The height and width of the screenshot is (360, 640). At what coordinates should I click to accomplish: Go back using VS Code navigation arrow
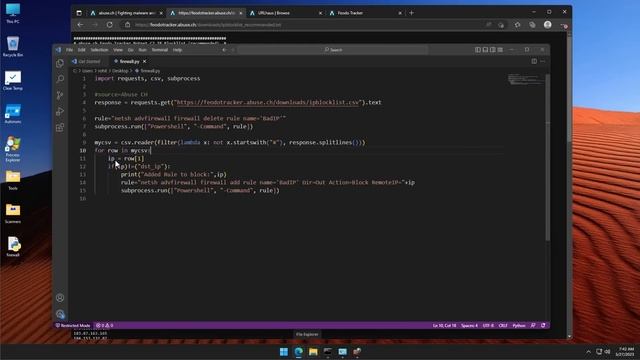(224, 50)
